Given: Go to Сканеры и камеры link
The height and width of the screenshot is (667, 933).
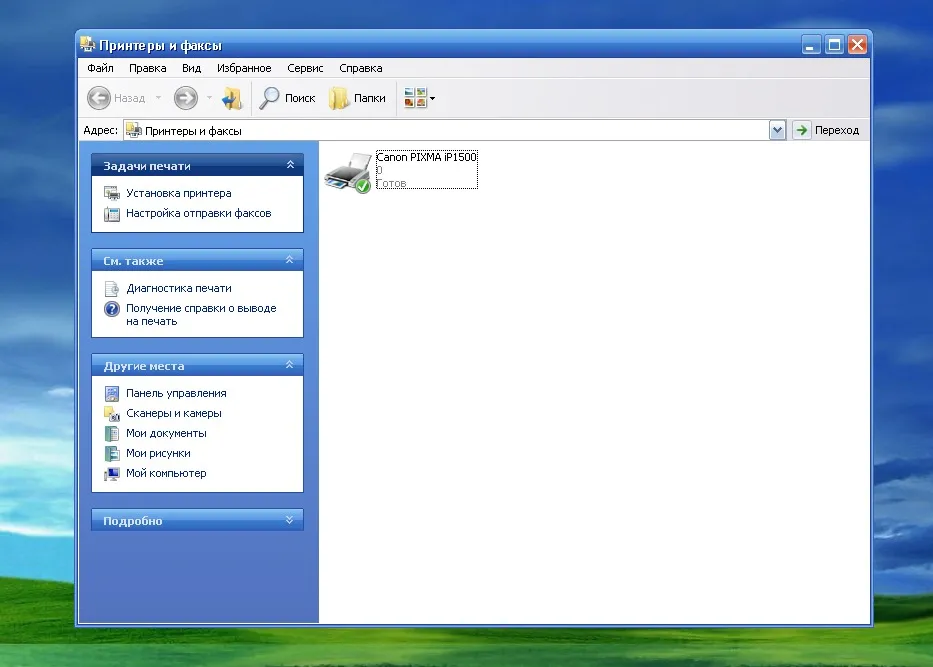Looking at the screenshot, I should [x=174, y=414].
